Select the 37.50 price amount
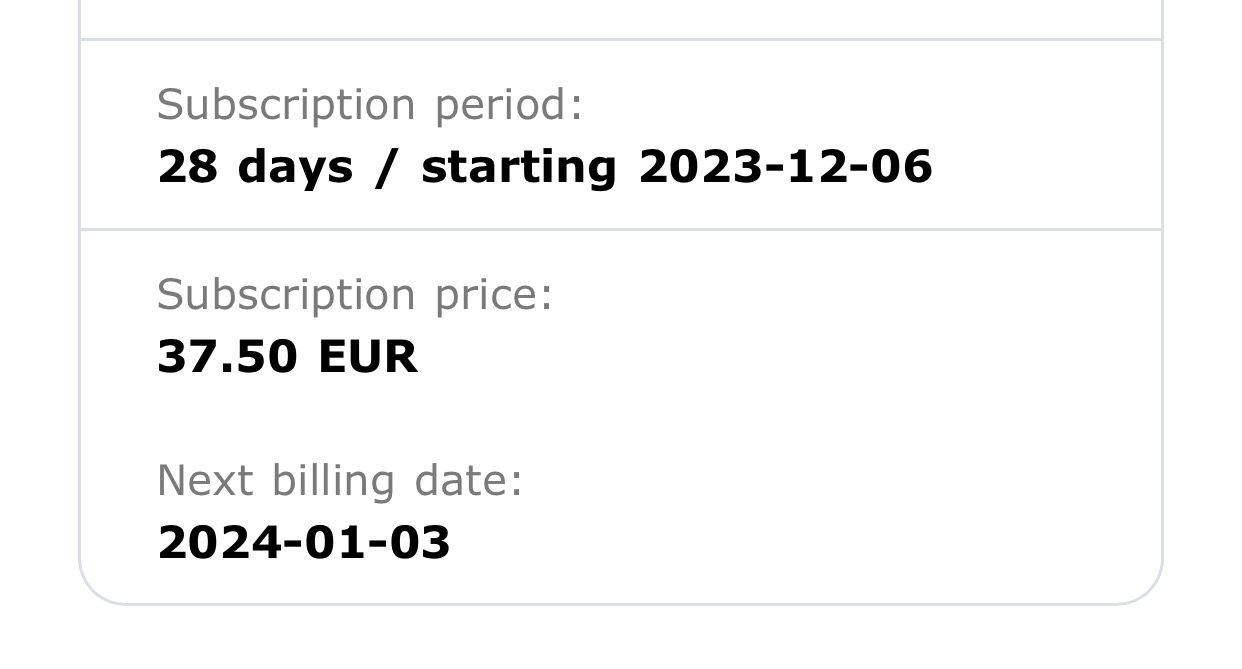Image resolution: width=1242 pixels, height=669 pixels. pyautogui.click(x=227, y=357)
